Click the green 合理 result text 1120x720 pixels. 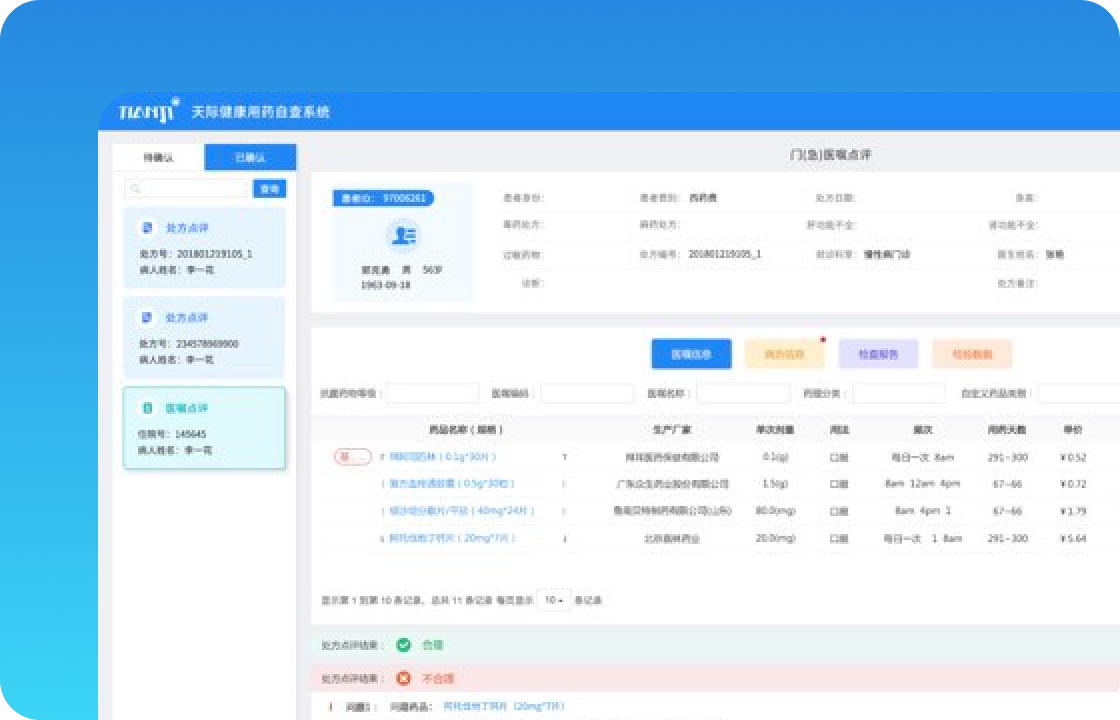(433, 645)
